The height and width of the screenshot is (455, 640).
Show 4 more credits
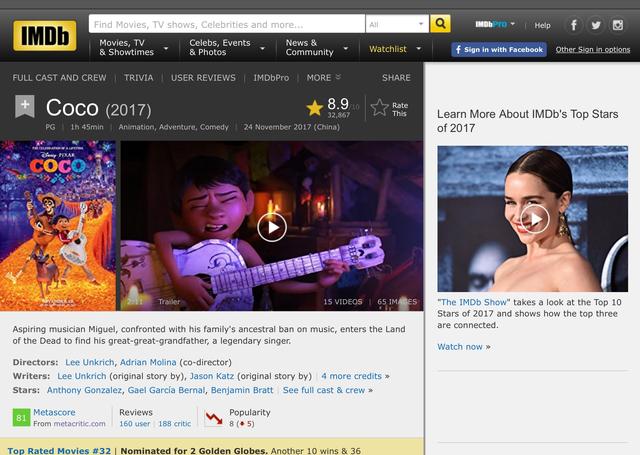click(351, 376)
